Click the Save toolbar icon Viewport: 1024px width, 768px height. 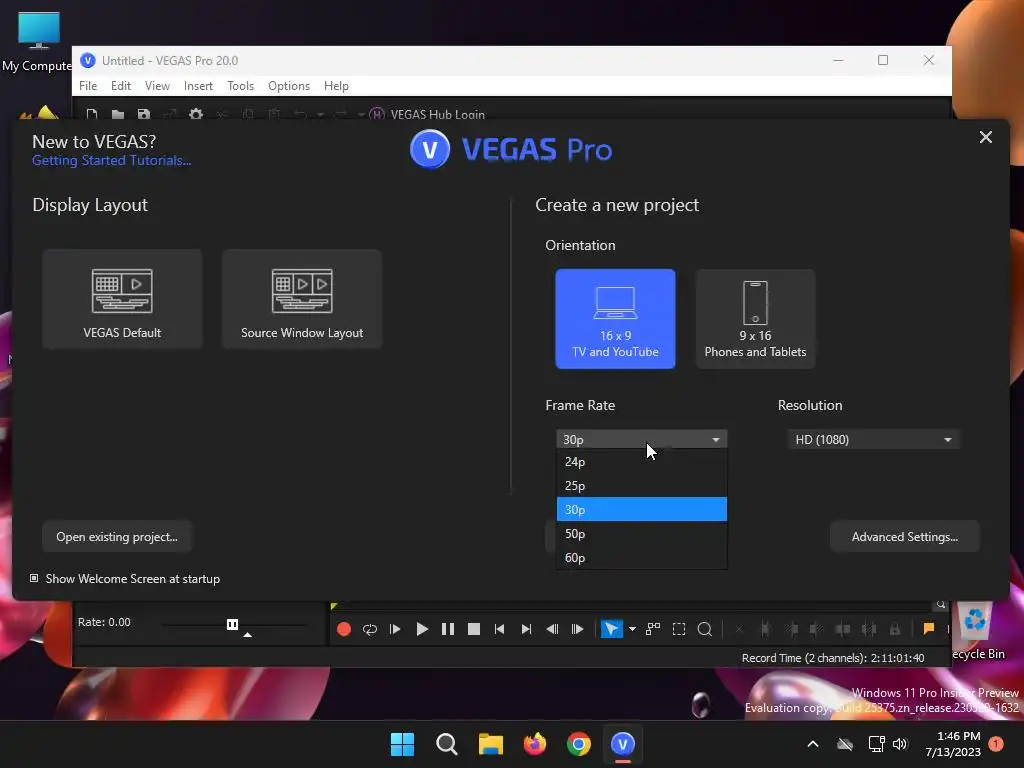pos(144,114)
